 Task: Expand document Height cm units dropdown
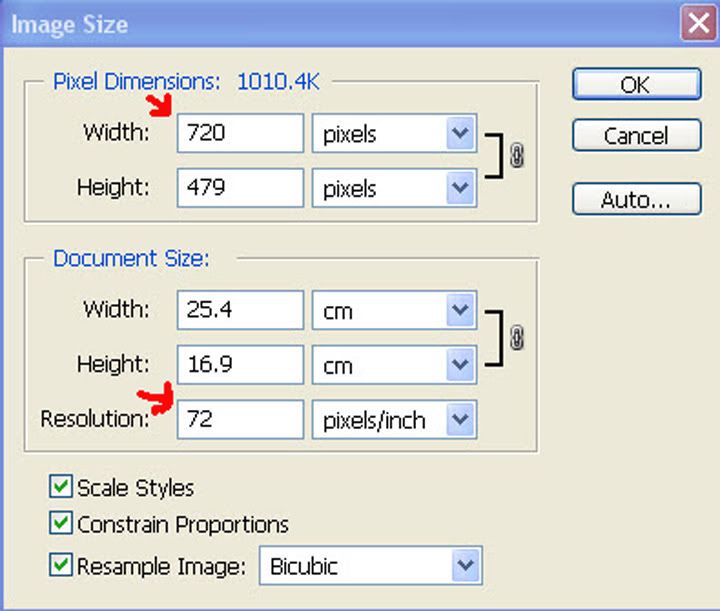pos(394,365)
